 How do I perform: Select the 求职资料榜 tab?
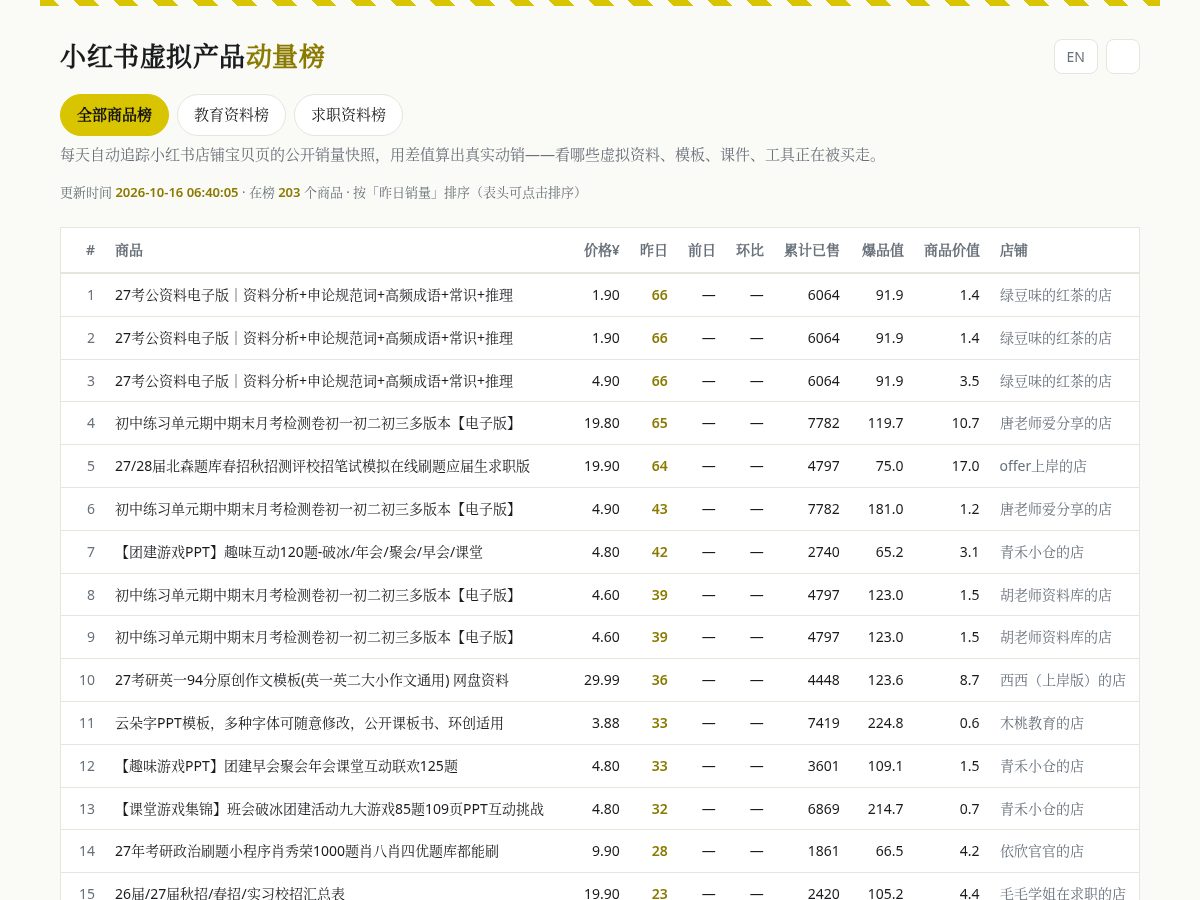(x=348, y=115)
